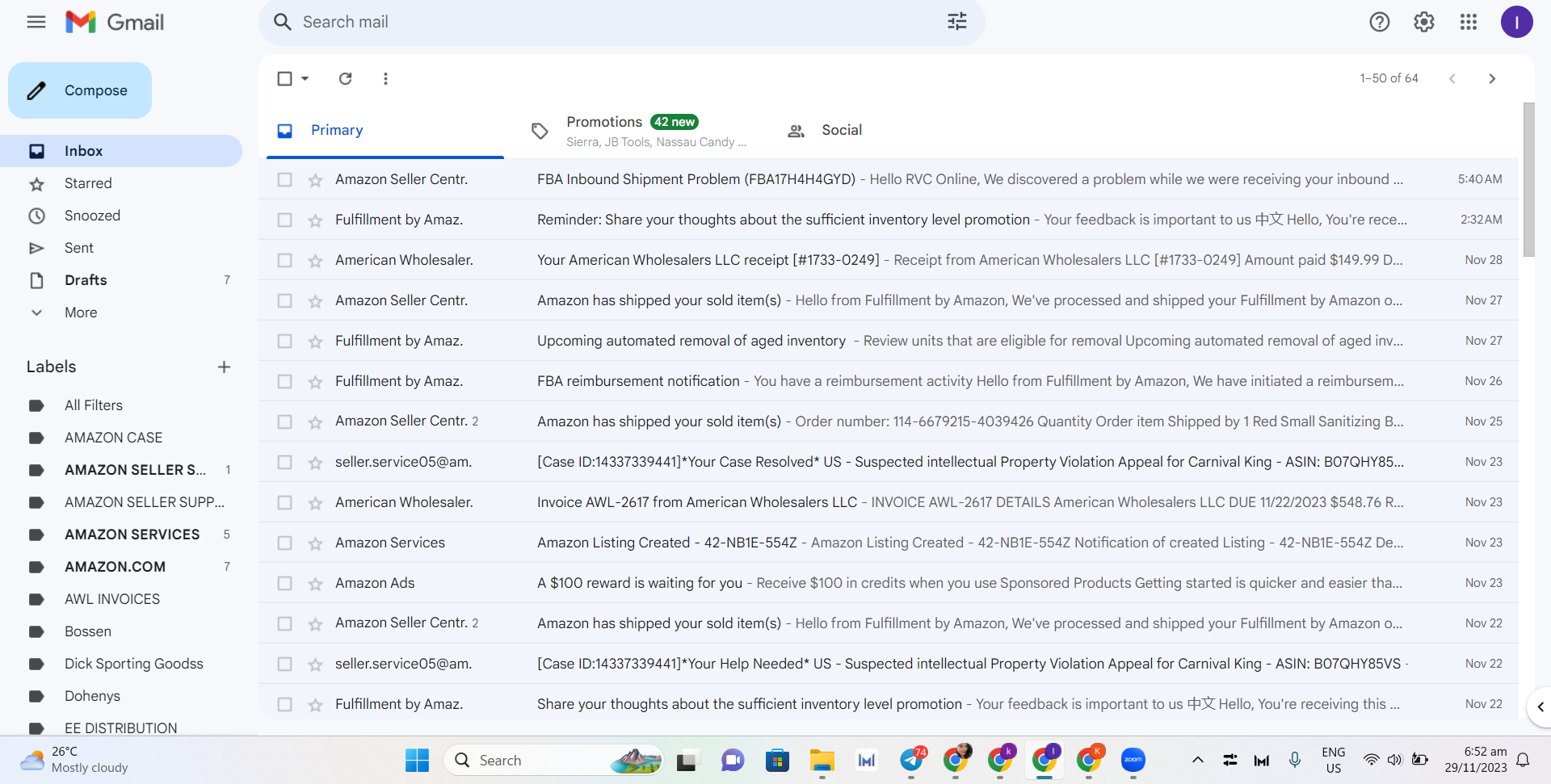1551x784 pixels.
Task: Open Telegram from the taskbar
Action: (x=912, y=760)
